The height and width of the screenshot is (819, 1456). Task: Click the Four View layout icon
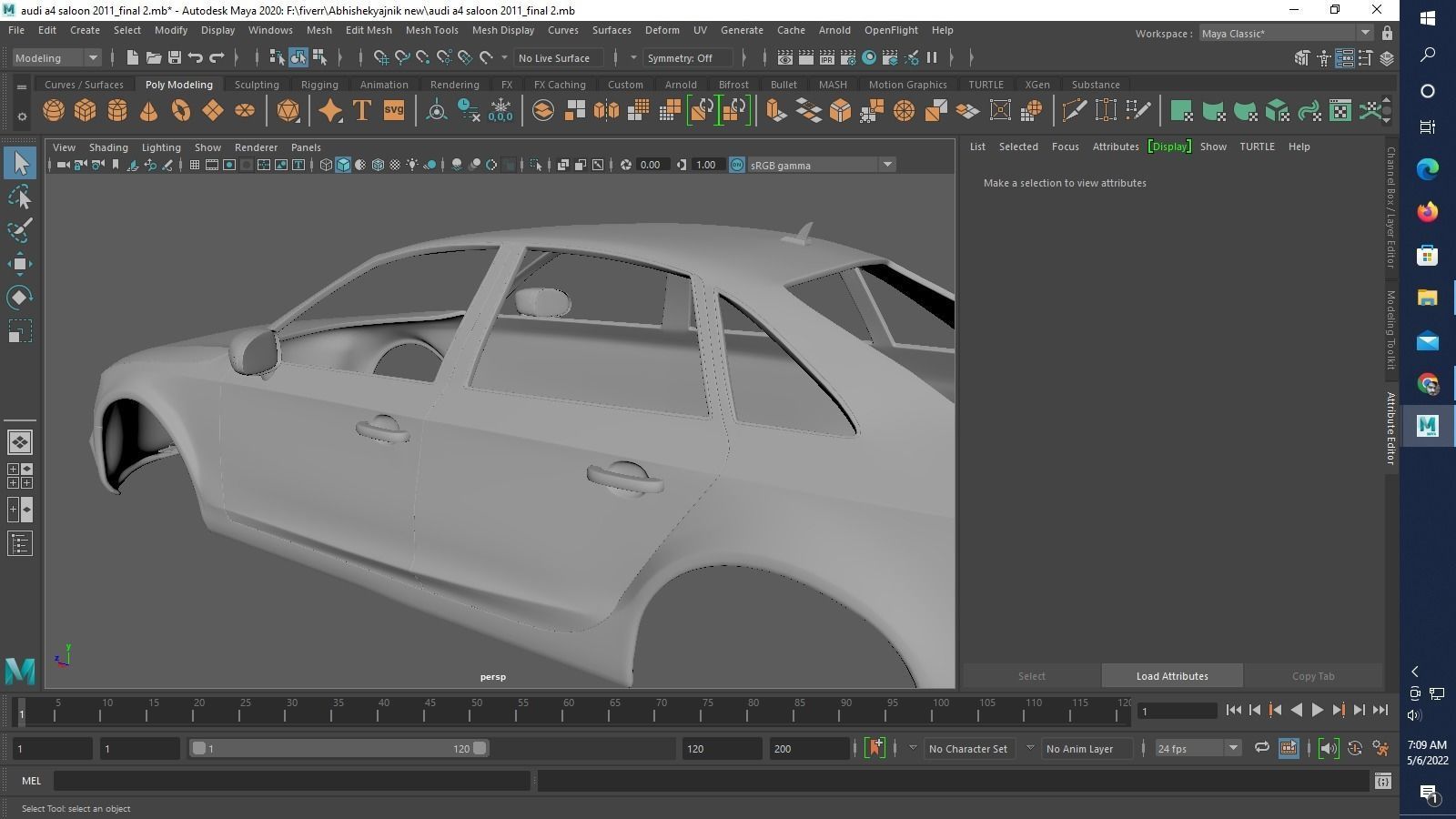20,476
